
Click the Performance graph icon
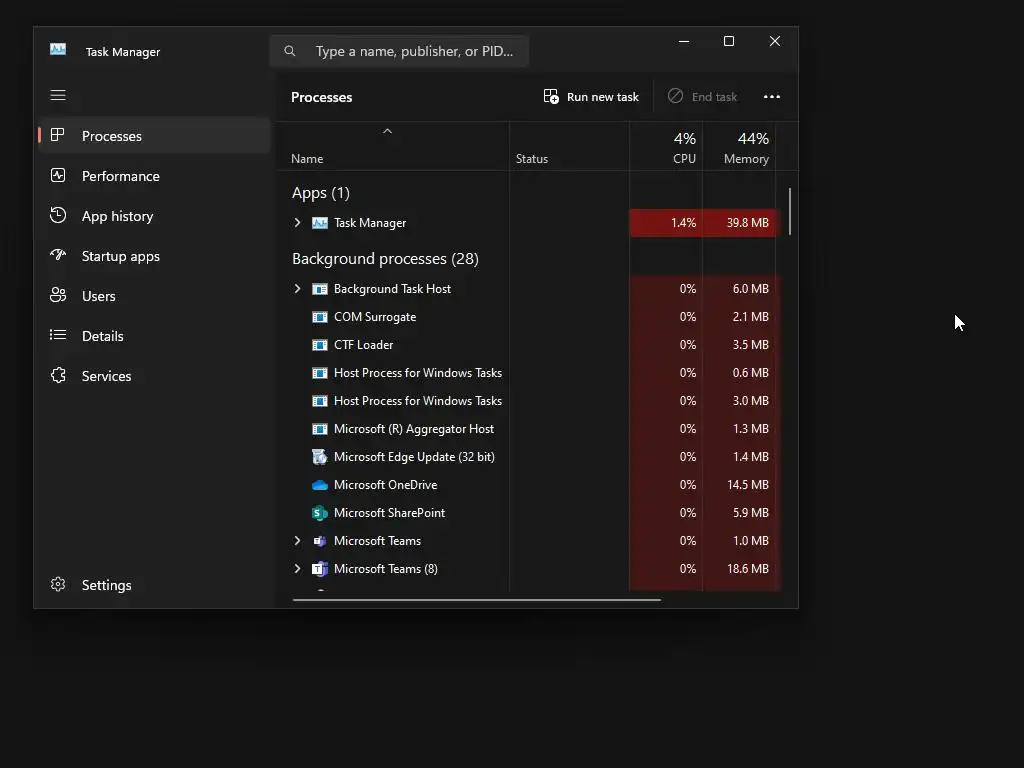[57, 176]
